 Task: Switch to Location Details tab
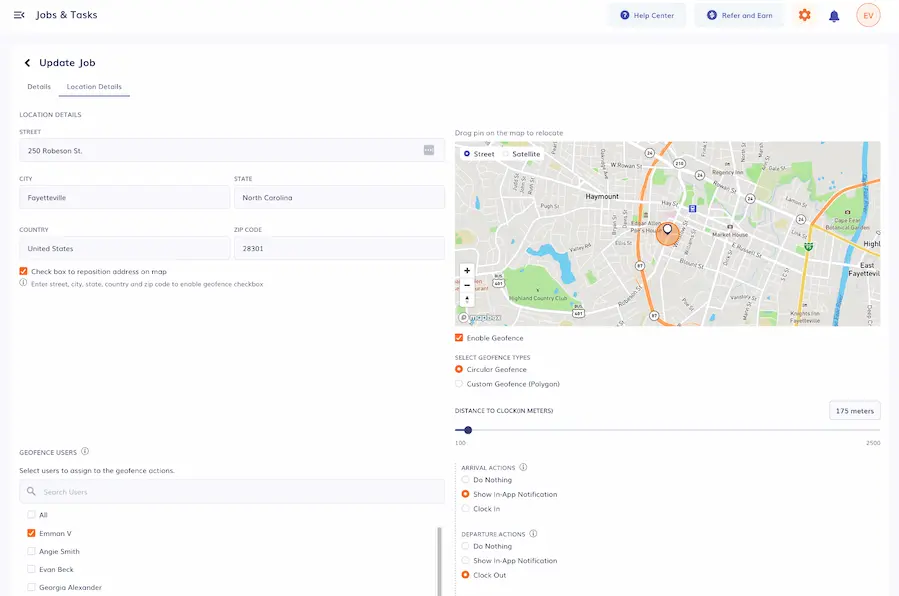coord(94,87)
